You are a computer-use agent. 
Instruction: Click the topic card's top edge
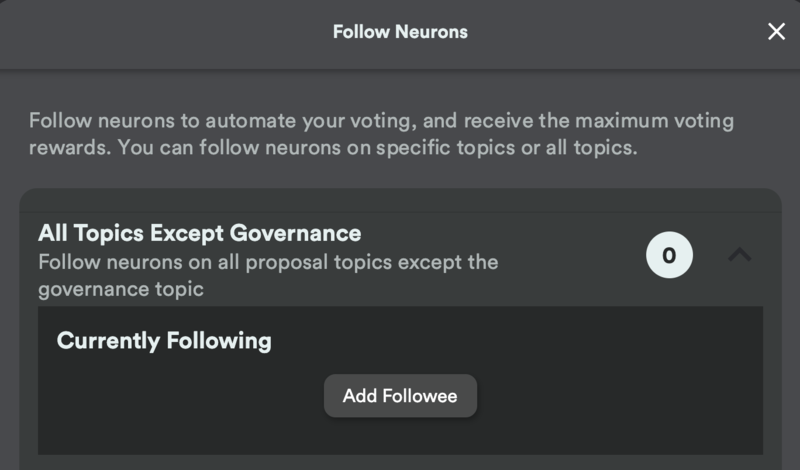[401, 200]
